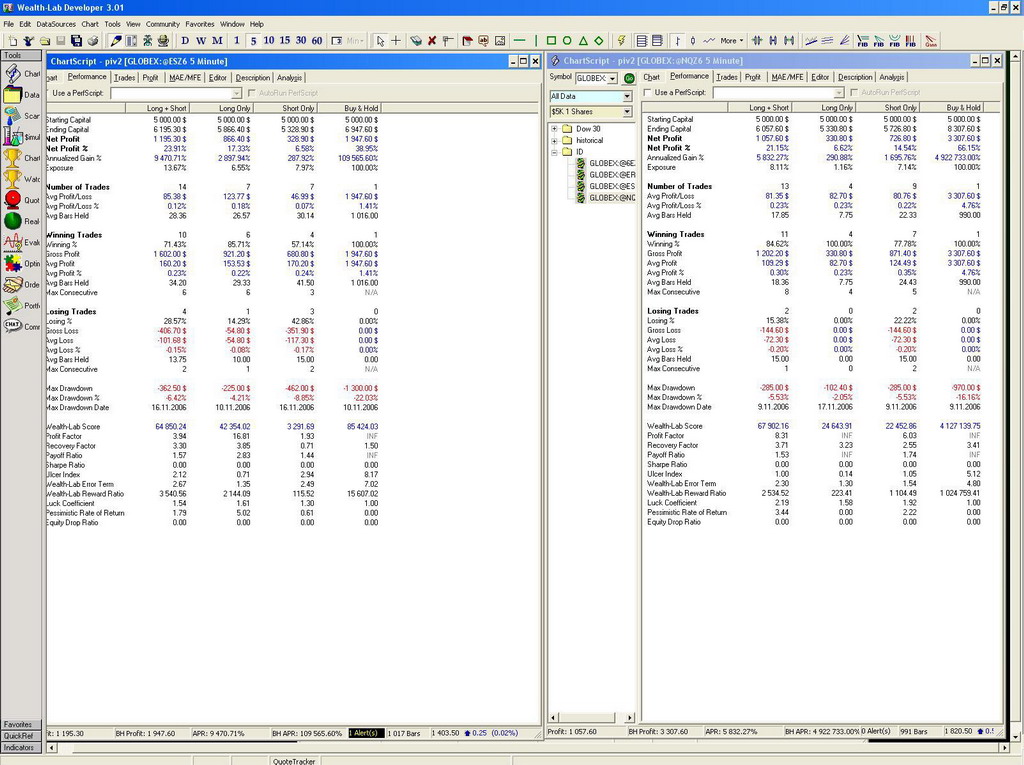Image resolution: width=1024 pixels, height=765 pixels.
Task: Enable 'Use a PerfScript' in left window
Action: [x=46, y=93]
